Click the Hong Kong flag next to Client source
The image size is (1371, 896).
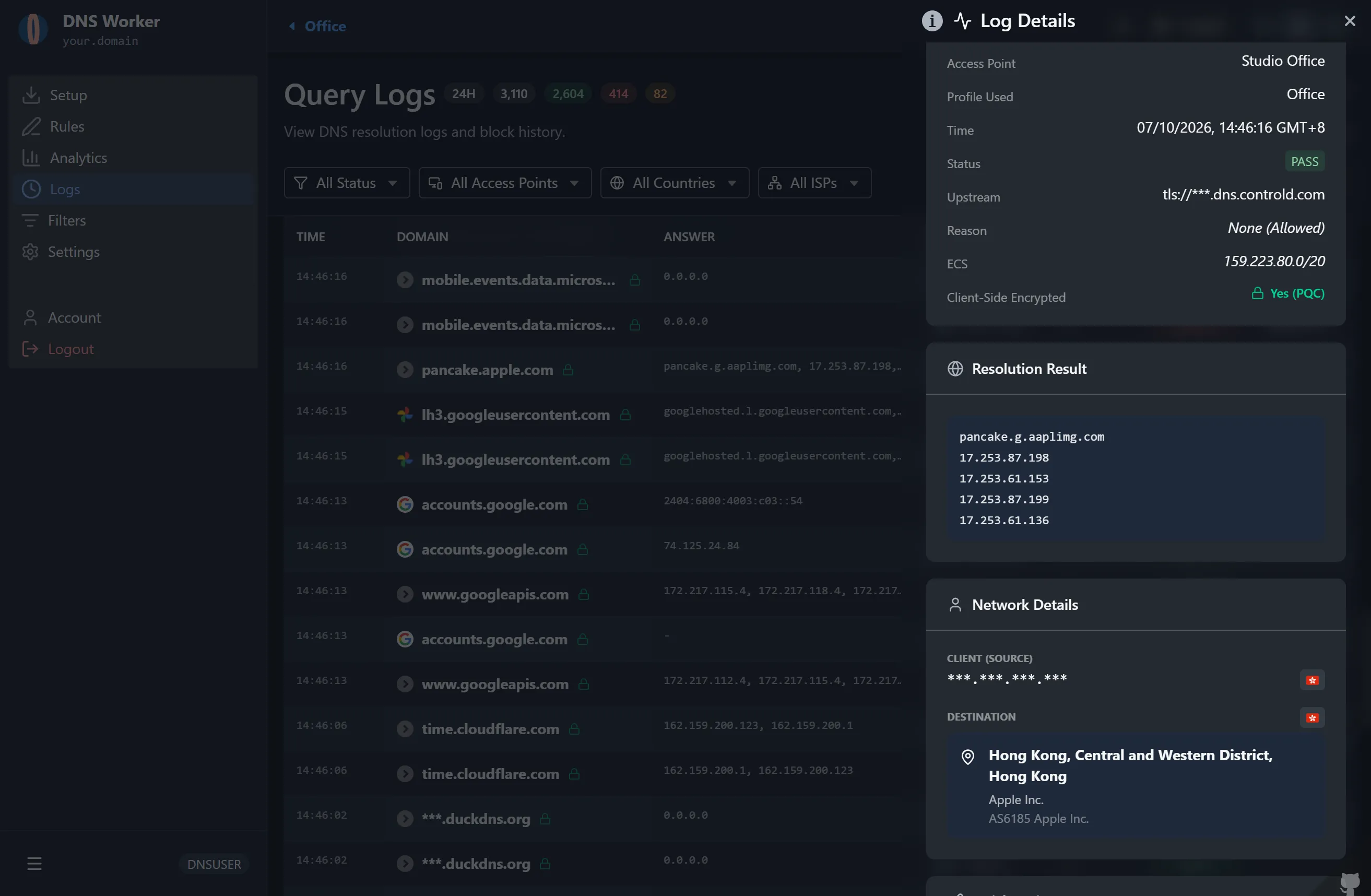coord(1312,680)
